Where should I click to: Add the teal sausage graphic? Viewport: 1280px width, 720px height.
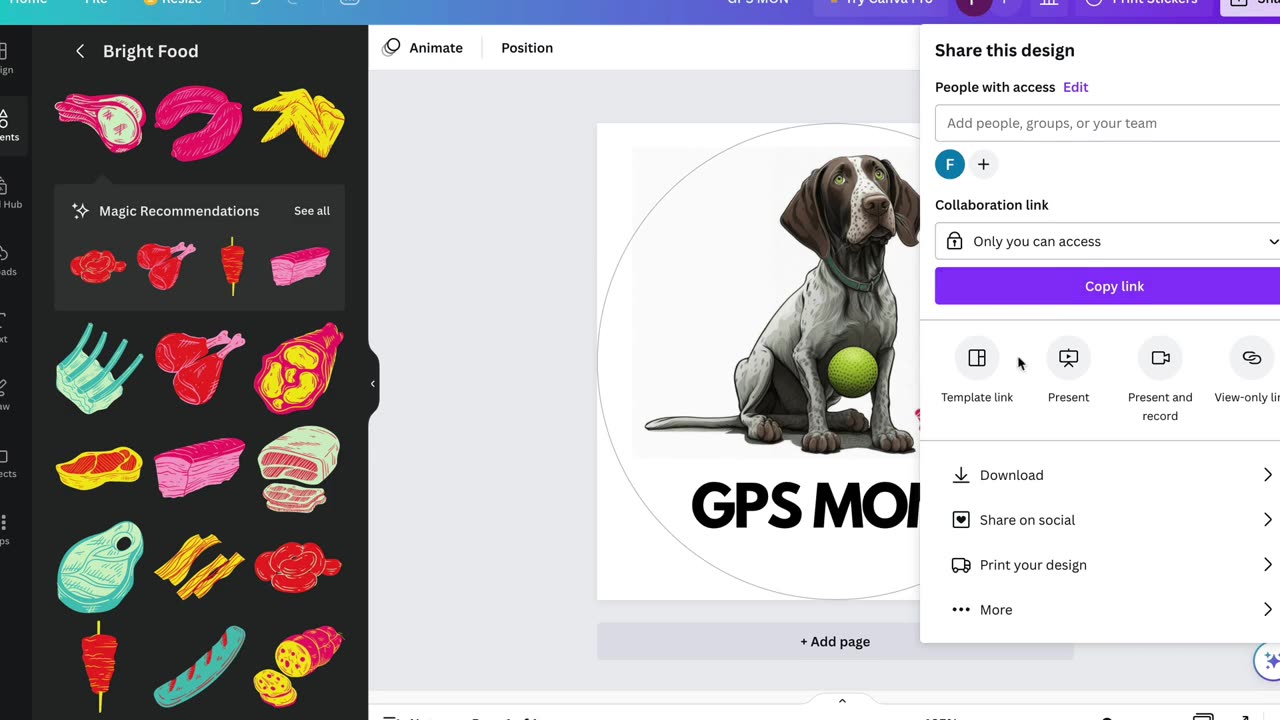200,666
